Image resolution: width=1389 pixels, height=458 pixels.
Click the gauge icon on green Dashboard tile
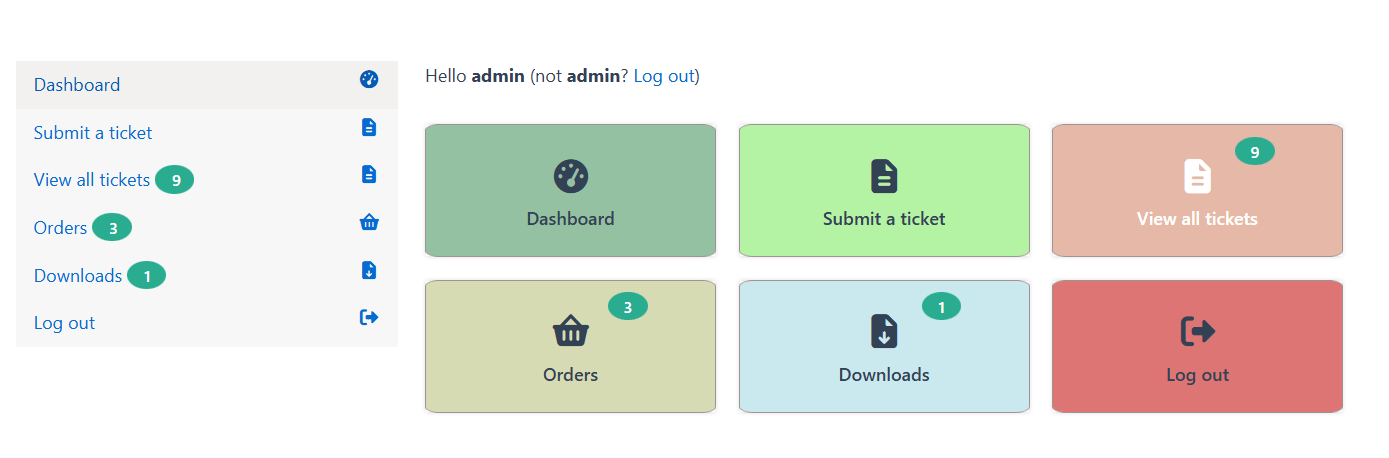click(x=570, y=176)
